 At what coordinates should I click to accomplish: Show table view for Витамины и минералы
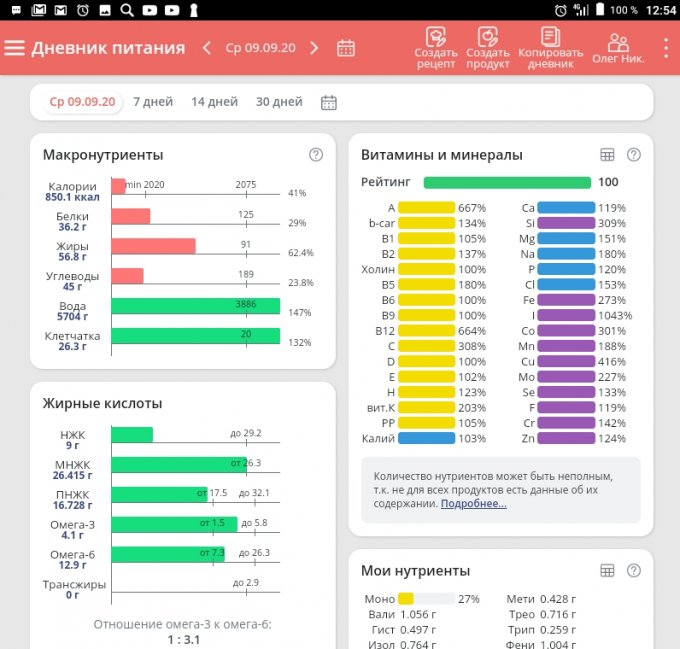tap(606, 155)
